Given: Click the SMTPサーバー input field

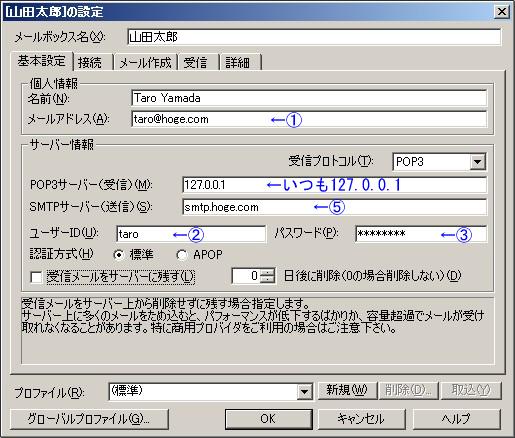Looking at the screenshot, I should pyautogui.click(x=334, y=207).
